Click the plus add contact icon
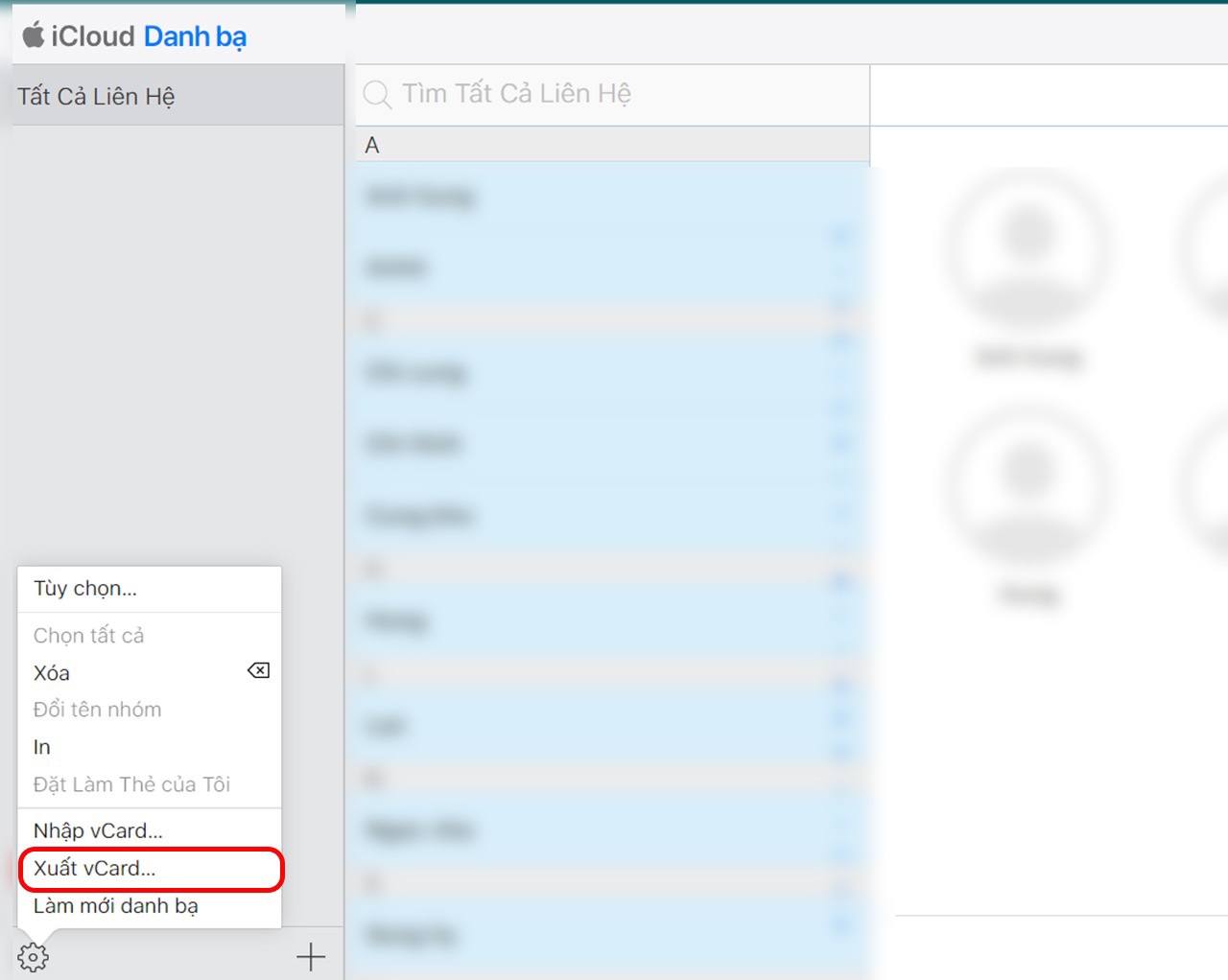1228x980 pixels. [x=311, y=956]
